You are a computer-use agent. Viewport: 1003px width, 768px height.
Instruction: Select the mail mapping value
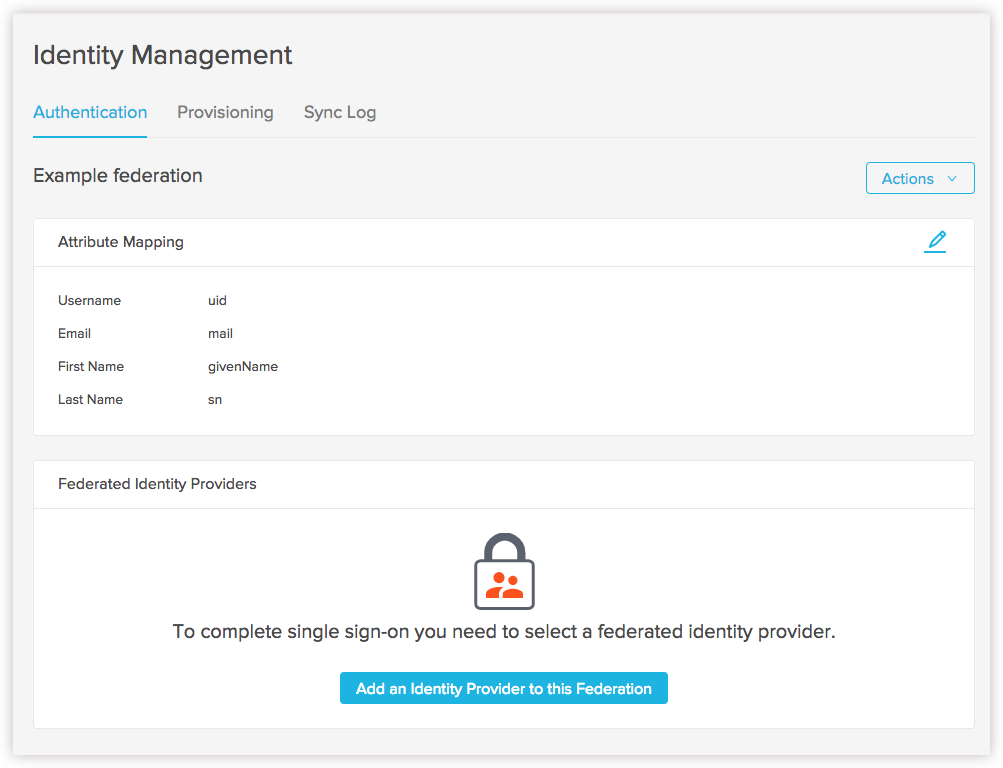(220, 333)
